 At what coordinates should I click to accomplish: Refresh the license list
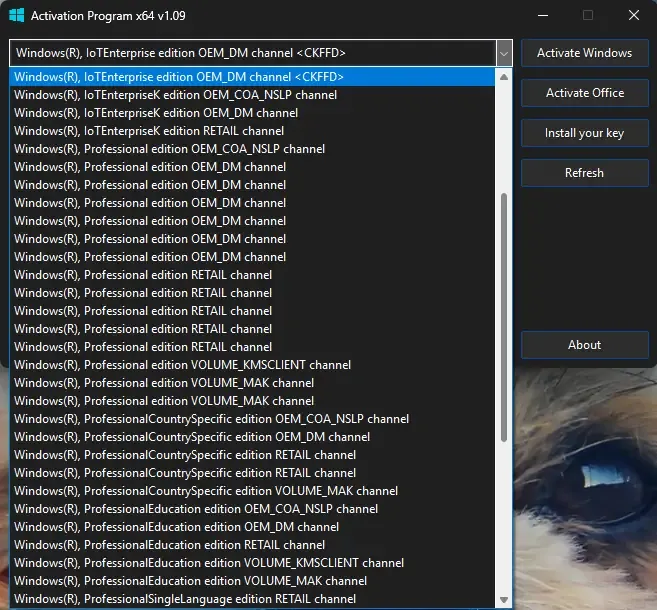[x=585, y=173]
